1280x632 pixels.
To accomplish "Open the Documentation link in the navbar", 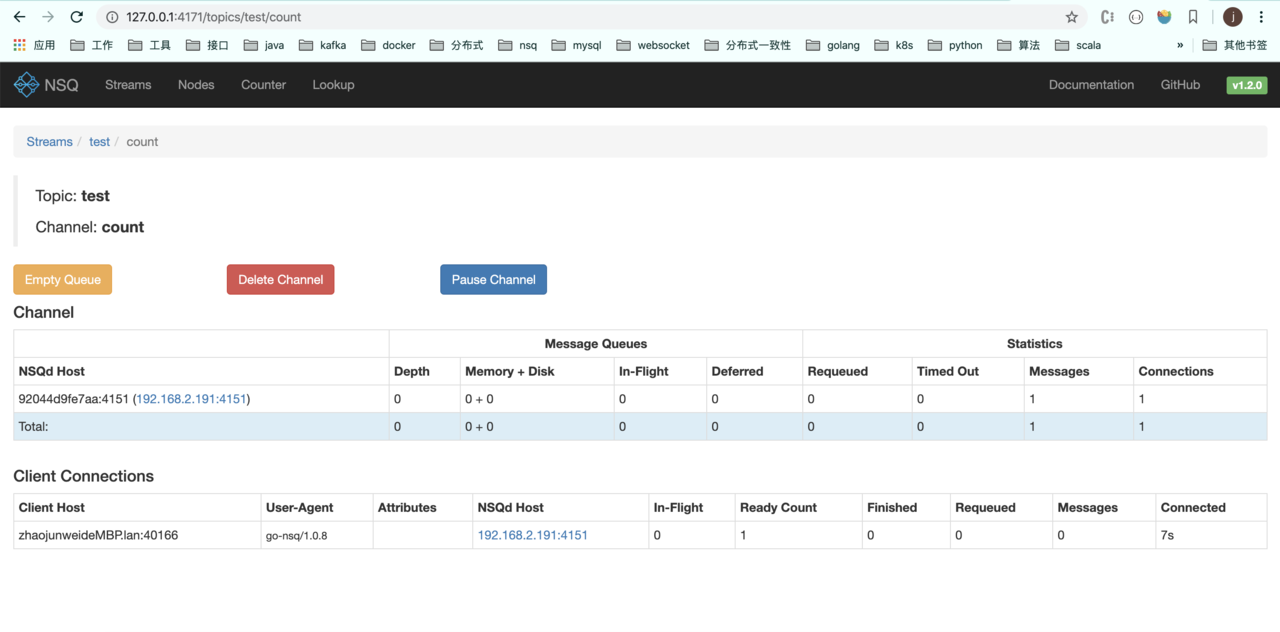I will (1091, 85).
